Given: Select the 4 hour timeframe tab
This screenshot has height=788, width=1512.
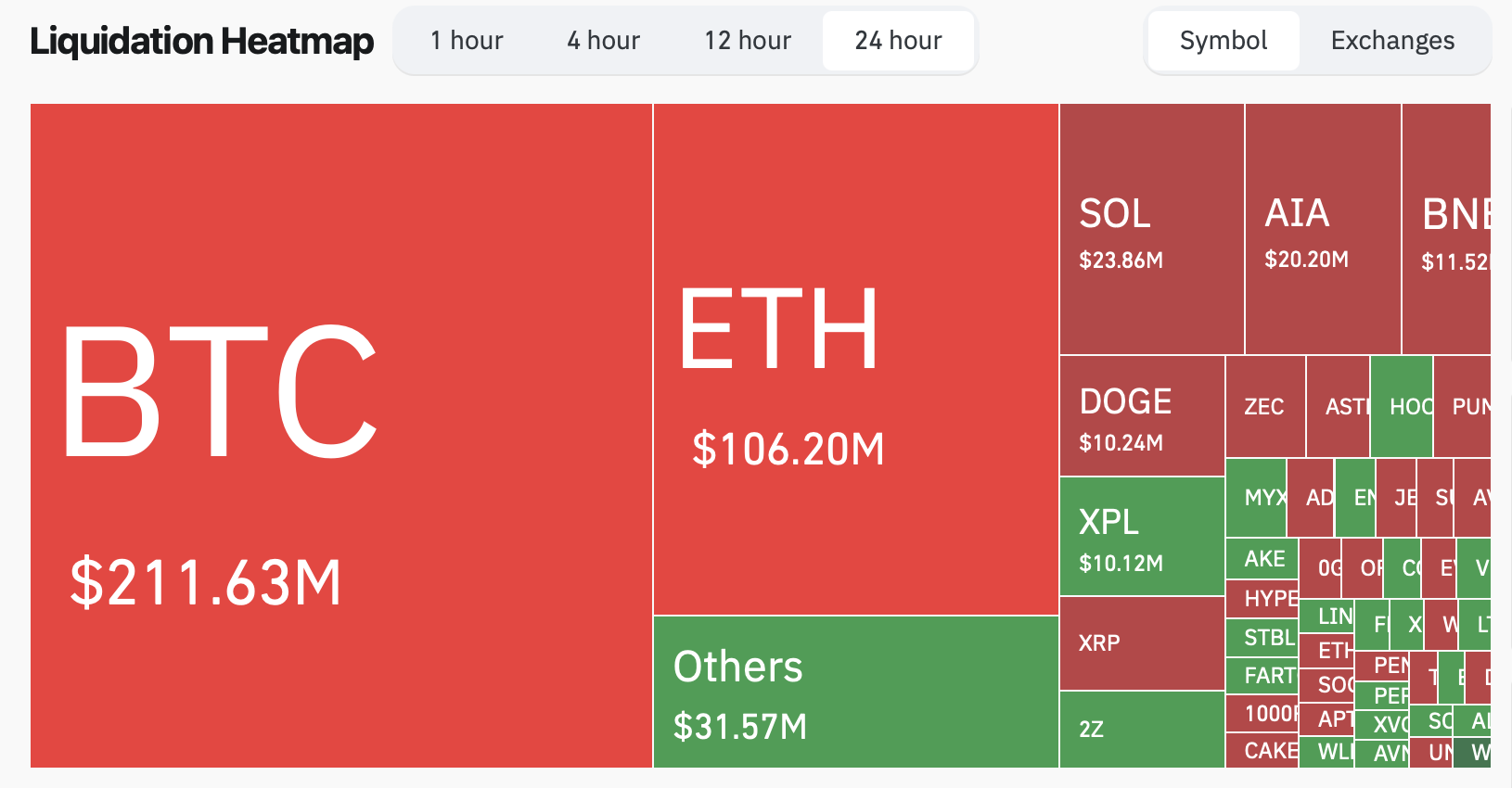Looking at the screenshot, I should [603, 41].
